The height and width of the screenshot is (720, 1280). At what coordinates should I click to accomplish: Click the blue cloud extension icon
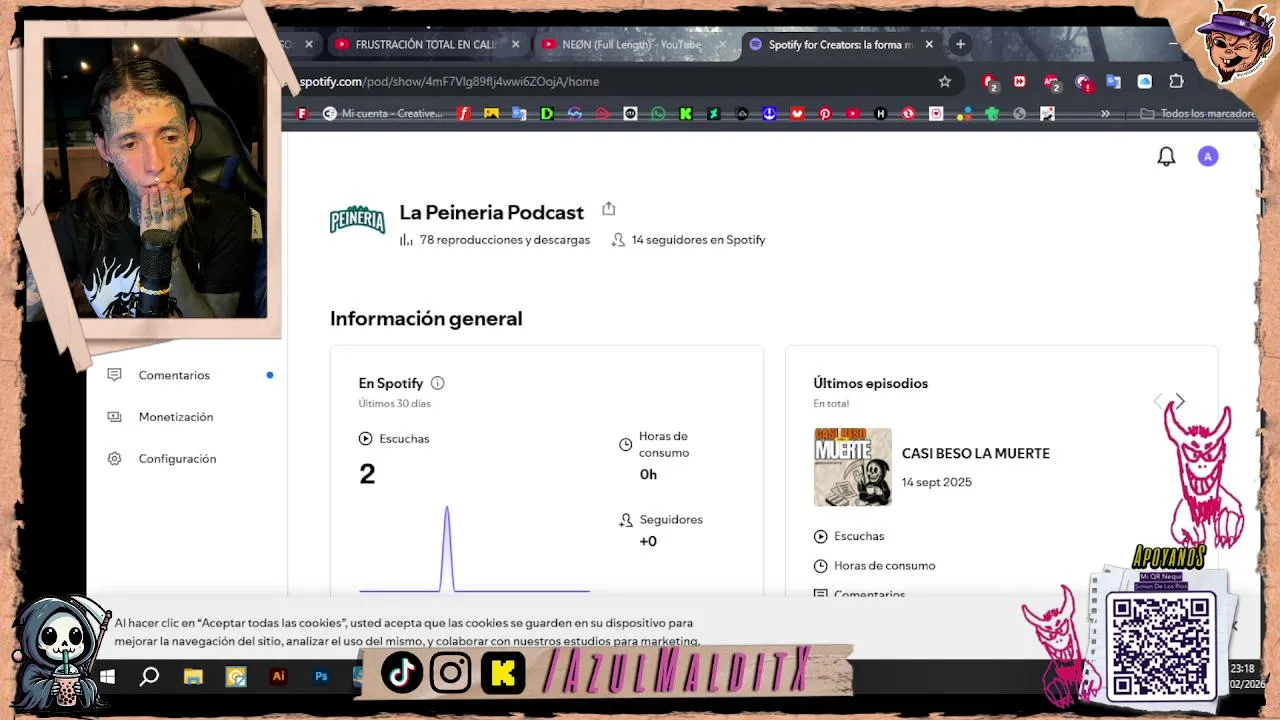1145,81
